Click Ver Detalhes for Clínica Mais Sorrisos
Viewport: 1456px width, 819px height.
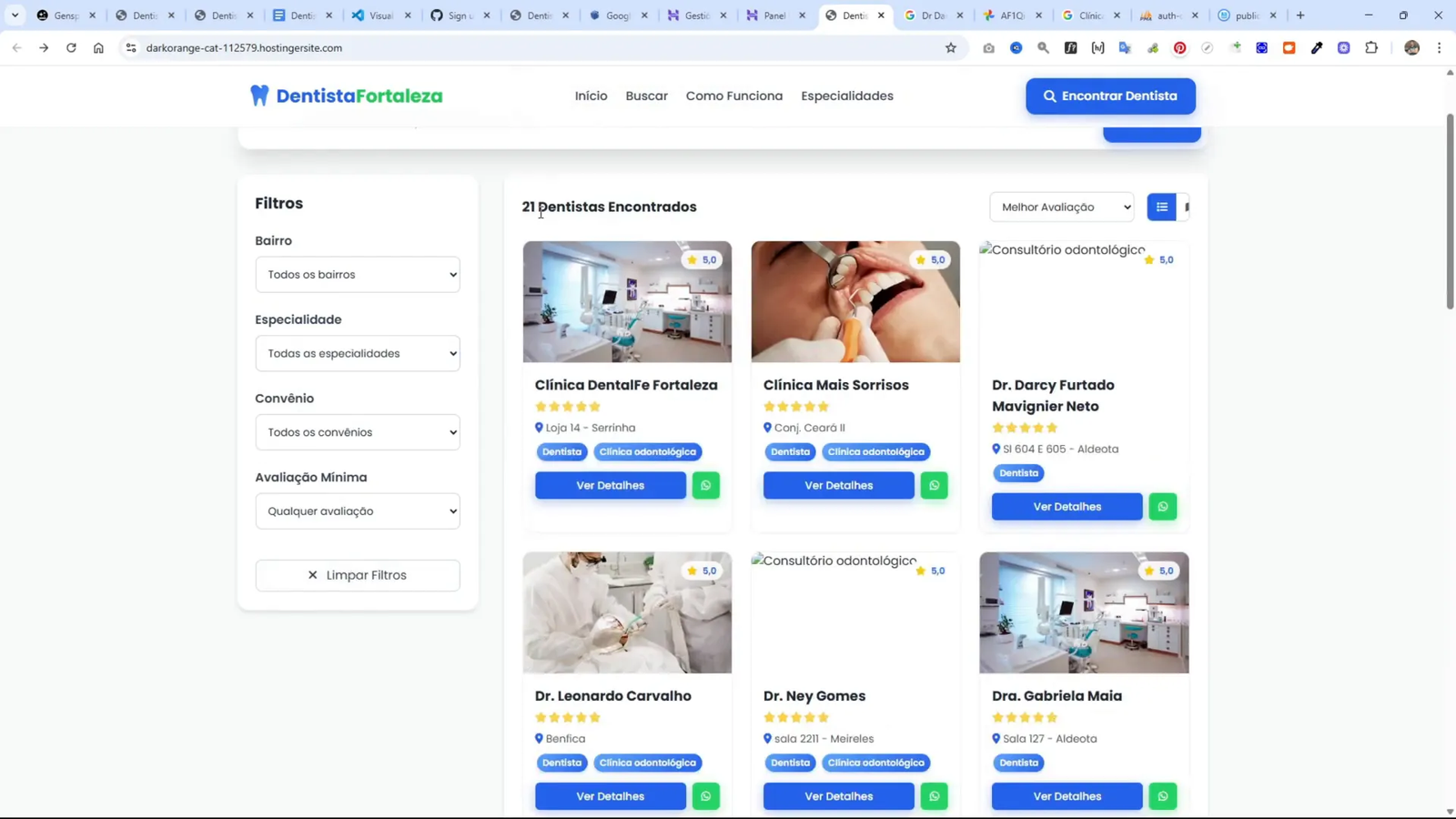pyautogui.click(x=837, y=485)
